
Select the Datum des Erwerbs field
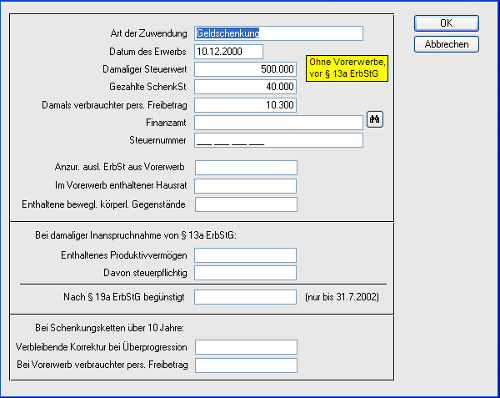(229, 52)
